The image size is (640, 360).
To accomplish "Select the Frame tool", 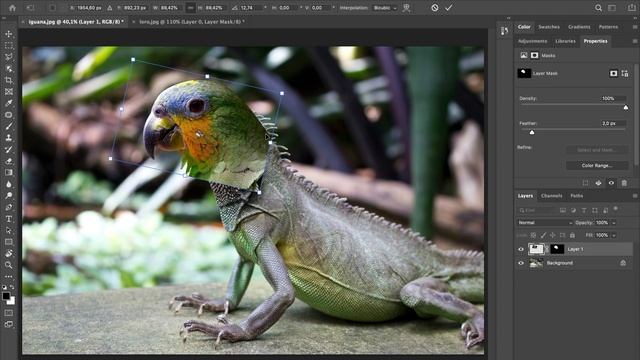I will (x=9, y=91).
